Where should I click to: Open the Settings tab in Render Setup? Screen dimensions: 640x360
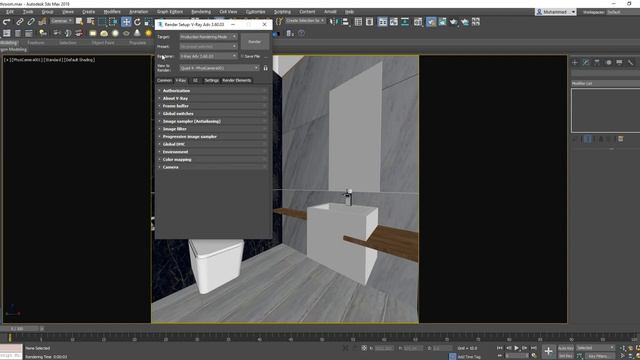pyautogui.click(x=211, y=80)
